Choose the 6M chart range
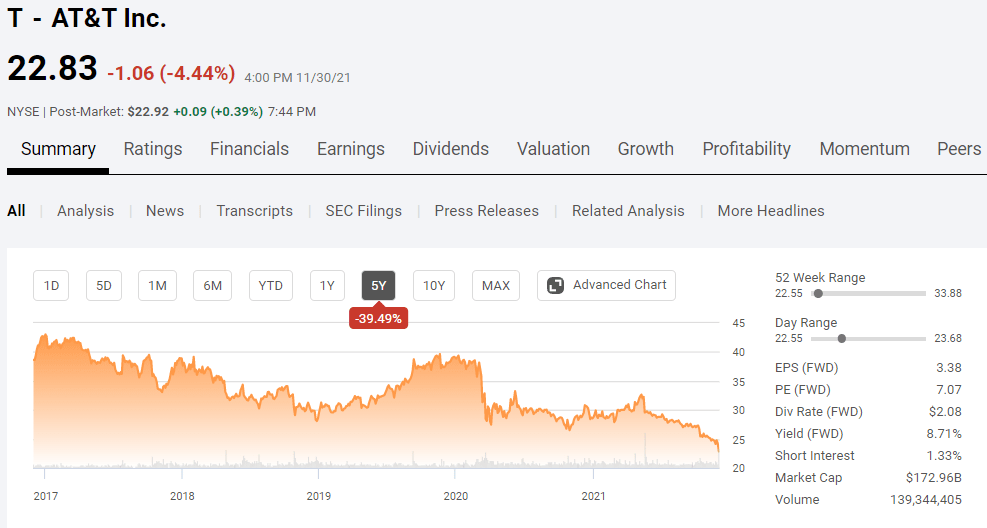Screen dimensions: 987x528 213,286
